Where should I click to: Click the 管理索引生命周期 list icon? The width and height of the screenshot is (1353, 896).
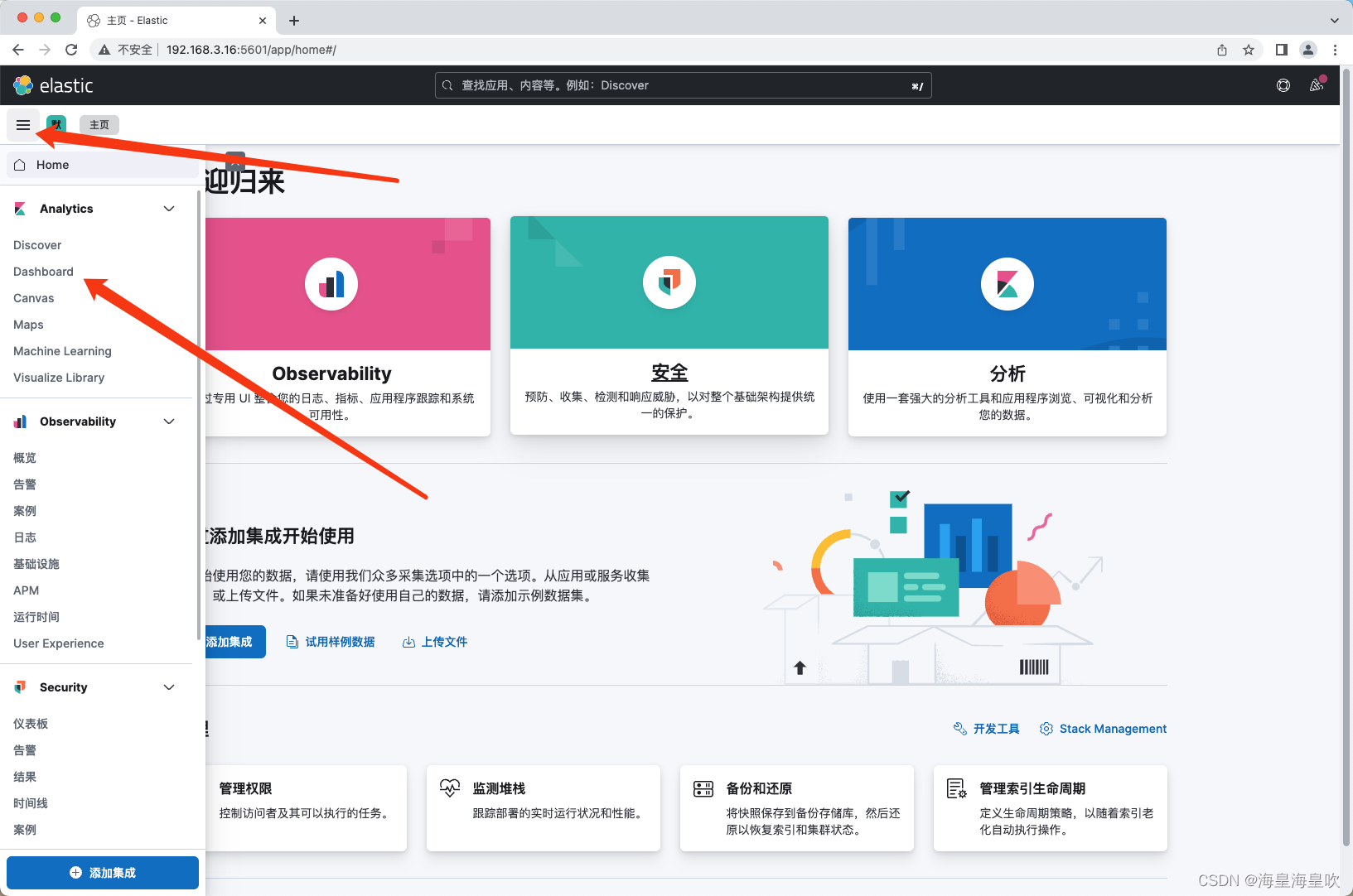(957, 788)
